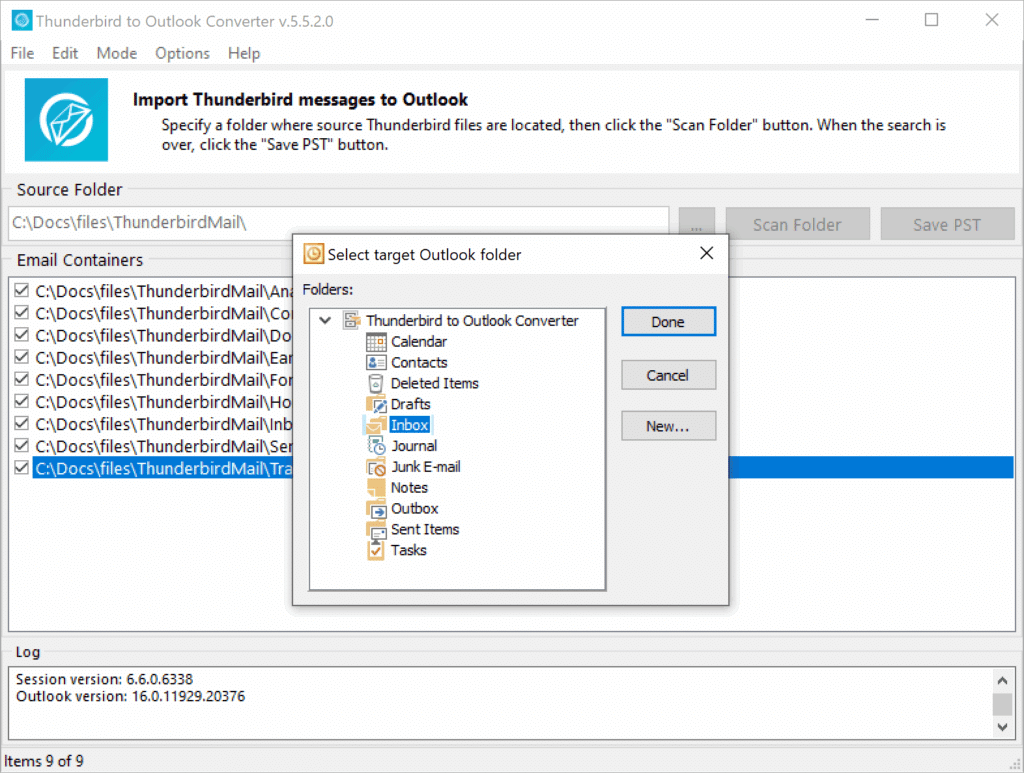Open the Options menu
Screen dimensions: 1024x773
(182, 53)
